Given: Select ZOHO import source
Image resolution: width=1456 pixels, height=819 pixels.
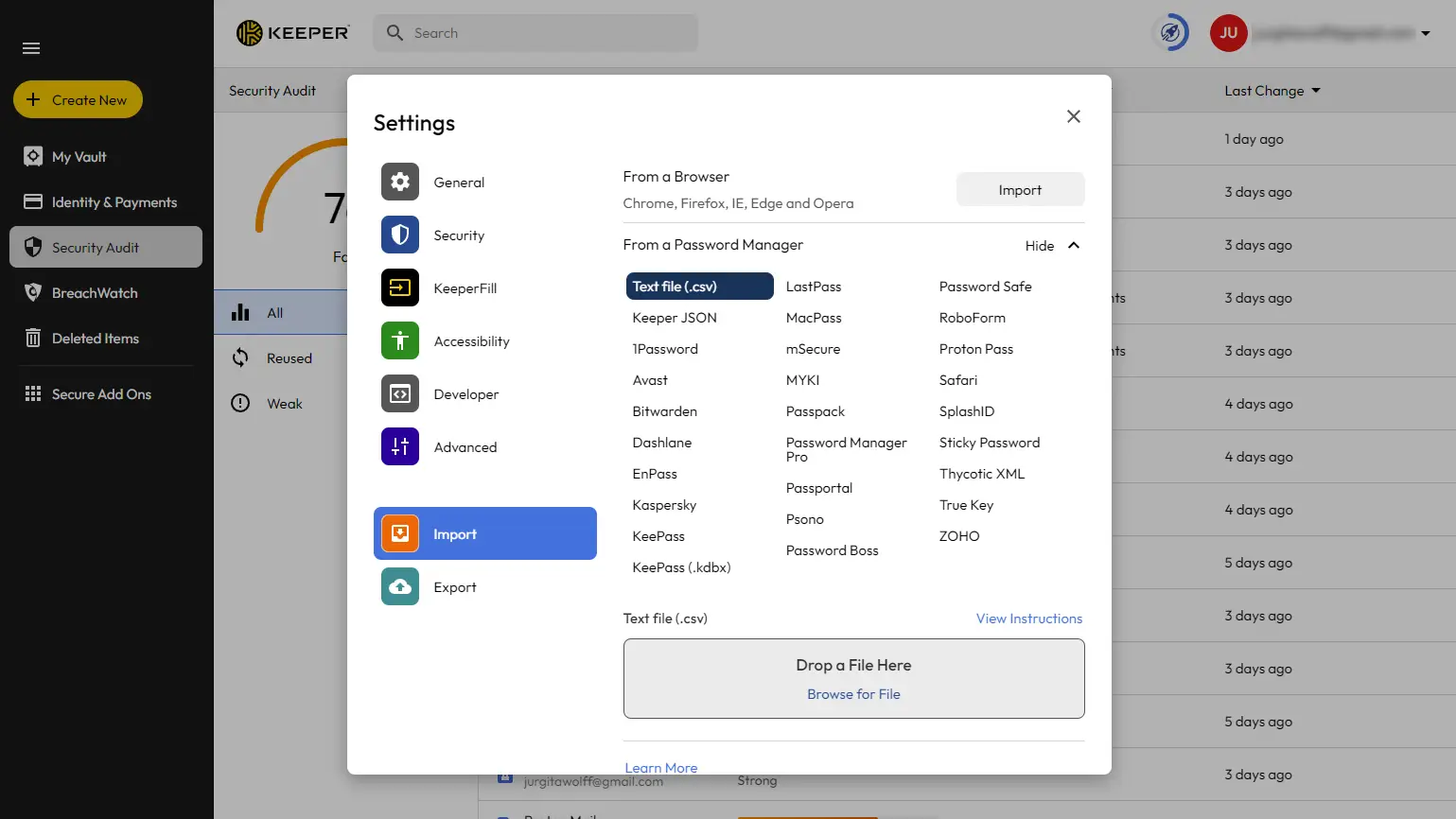Looking at the screenshot, I should (x=959, y=536).
